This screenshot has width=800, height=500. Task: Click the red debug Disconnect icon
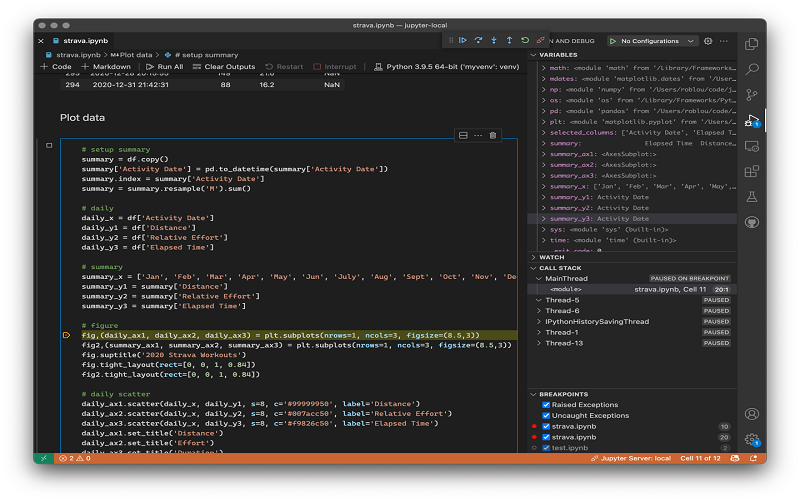(x=540, y=40)
